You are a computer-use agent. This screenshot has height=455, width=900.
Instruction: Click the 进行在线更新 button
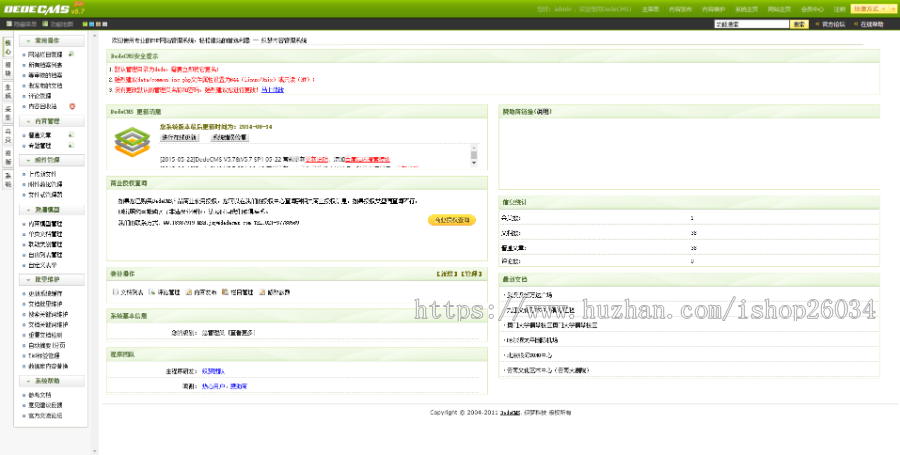pyautogui.click(x=179, y=138)
